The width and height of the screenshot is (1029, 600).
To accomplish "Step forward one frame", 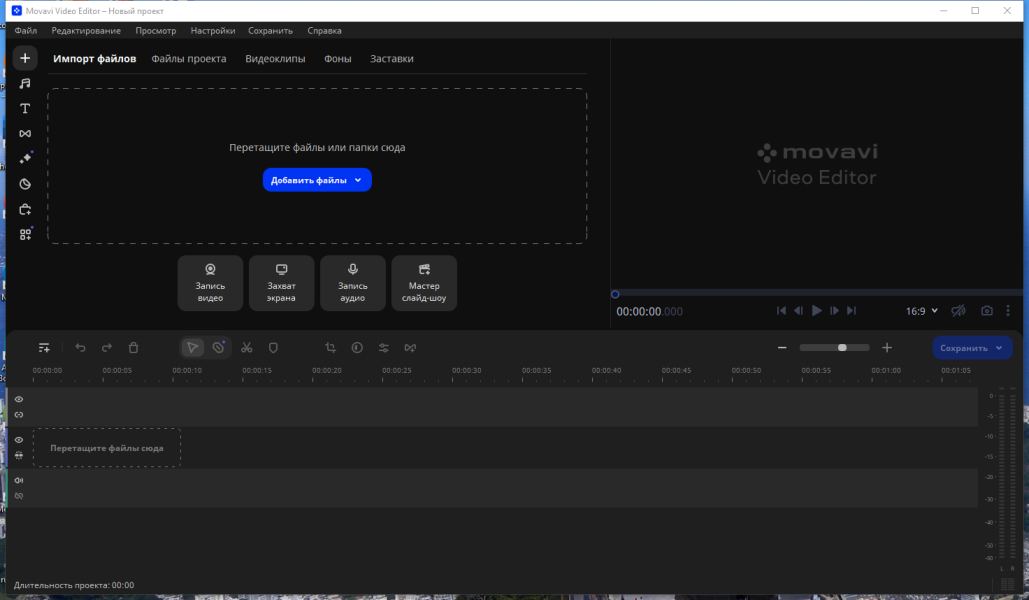I will click(x=834, y=311).
